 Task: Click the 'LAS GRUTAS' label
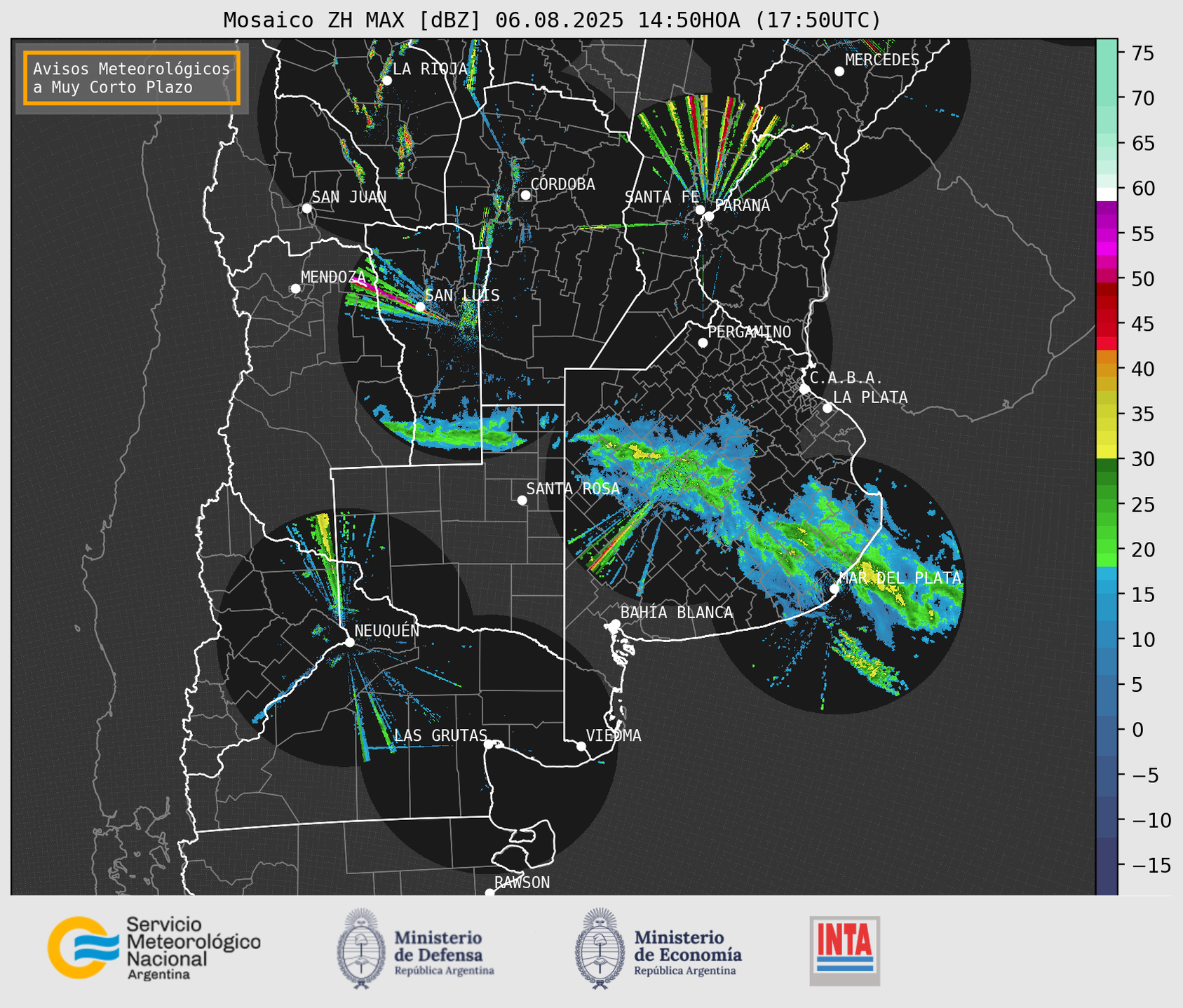[440, 735]
